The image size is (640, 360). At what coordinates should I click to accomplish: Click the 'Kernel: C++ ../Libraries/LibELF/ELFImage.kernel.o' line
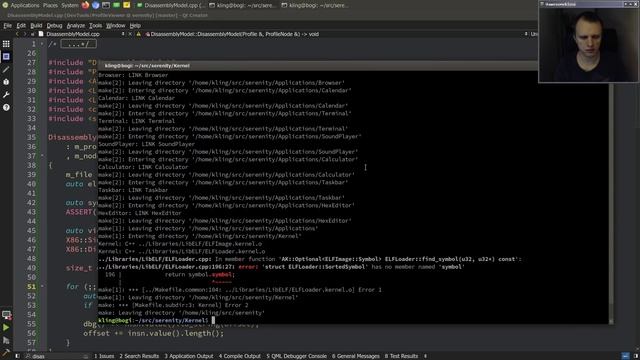pos(180,244)
